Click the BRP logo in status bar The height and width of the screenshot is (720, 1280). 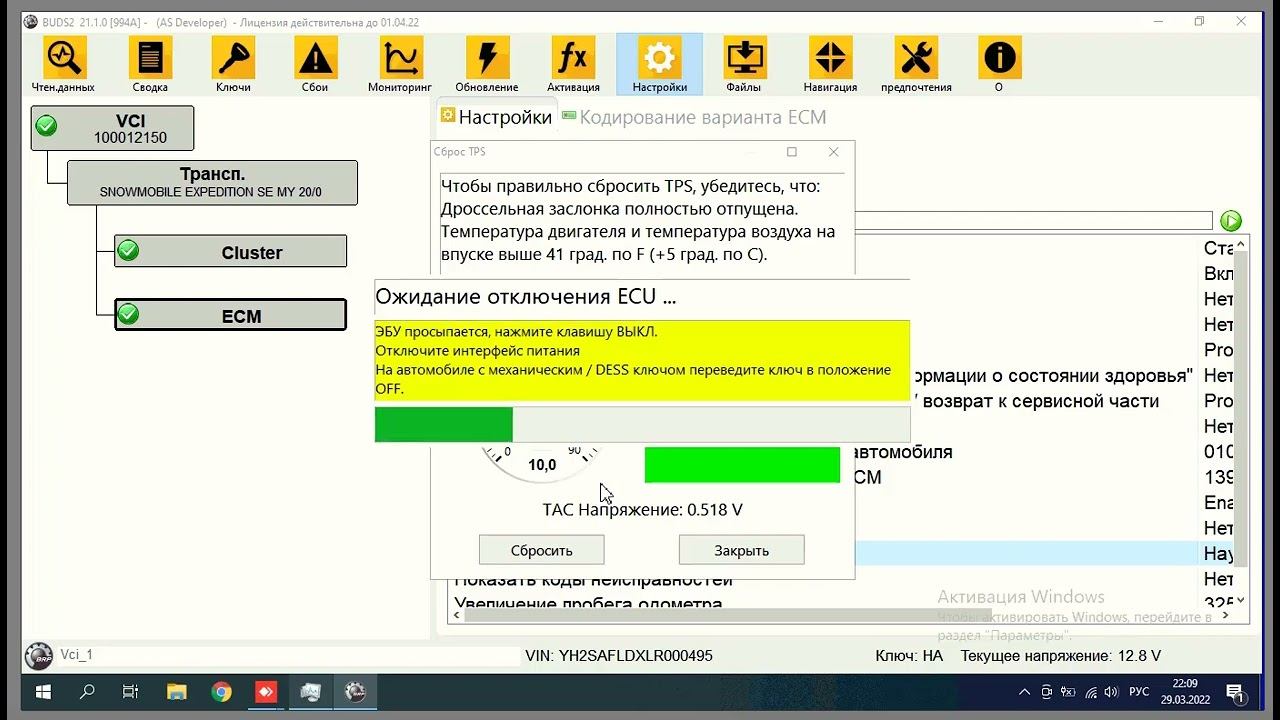click(x=39, y=656)
